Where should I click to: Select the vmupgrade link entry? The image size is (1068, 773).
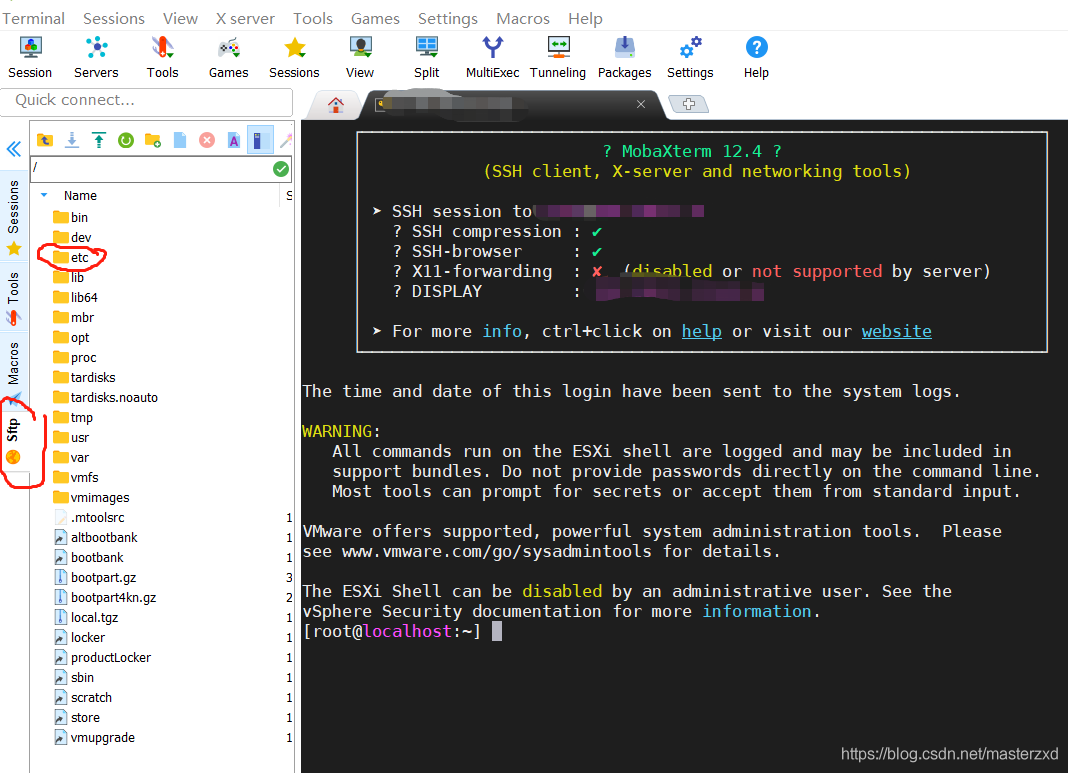click(94, 738)
